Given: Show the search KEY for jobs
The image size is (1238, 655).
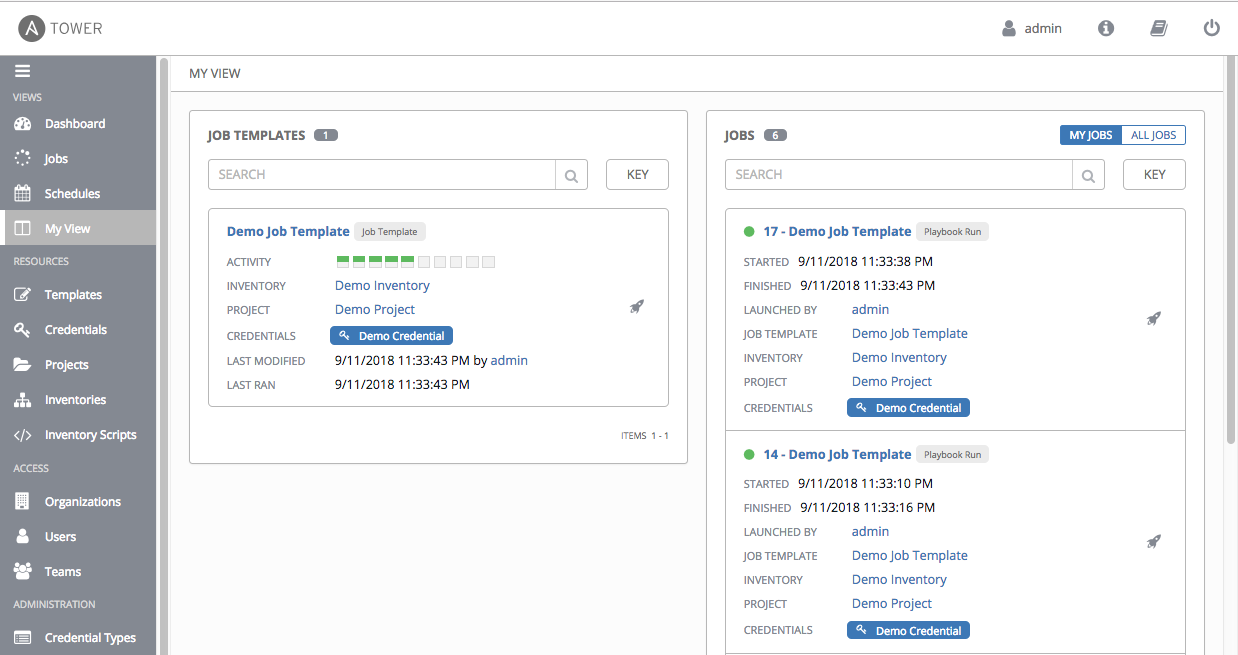Looking at the screenshot, I should tap(1154, 174).
